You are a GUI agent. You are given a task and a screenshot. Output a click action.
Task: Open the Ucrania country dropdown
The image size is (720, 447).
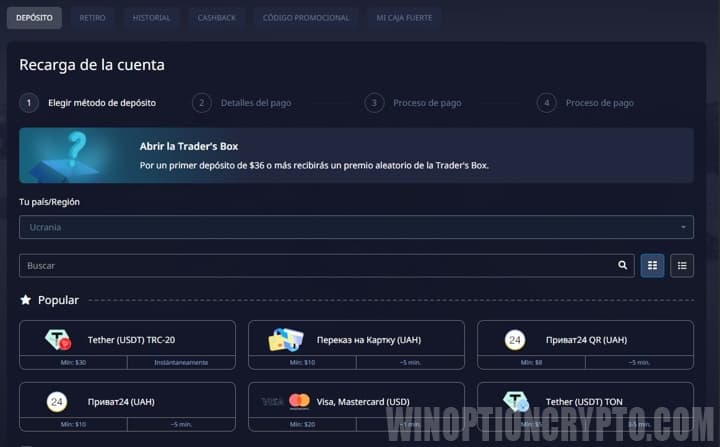356,227
